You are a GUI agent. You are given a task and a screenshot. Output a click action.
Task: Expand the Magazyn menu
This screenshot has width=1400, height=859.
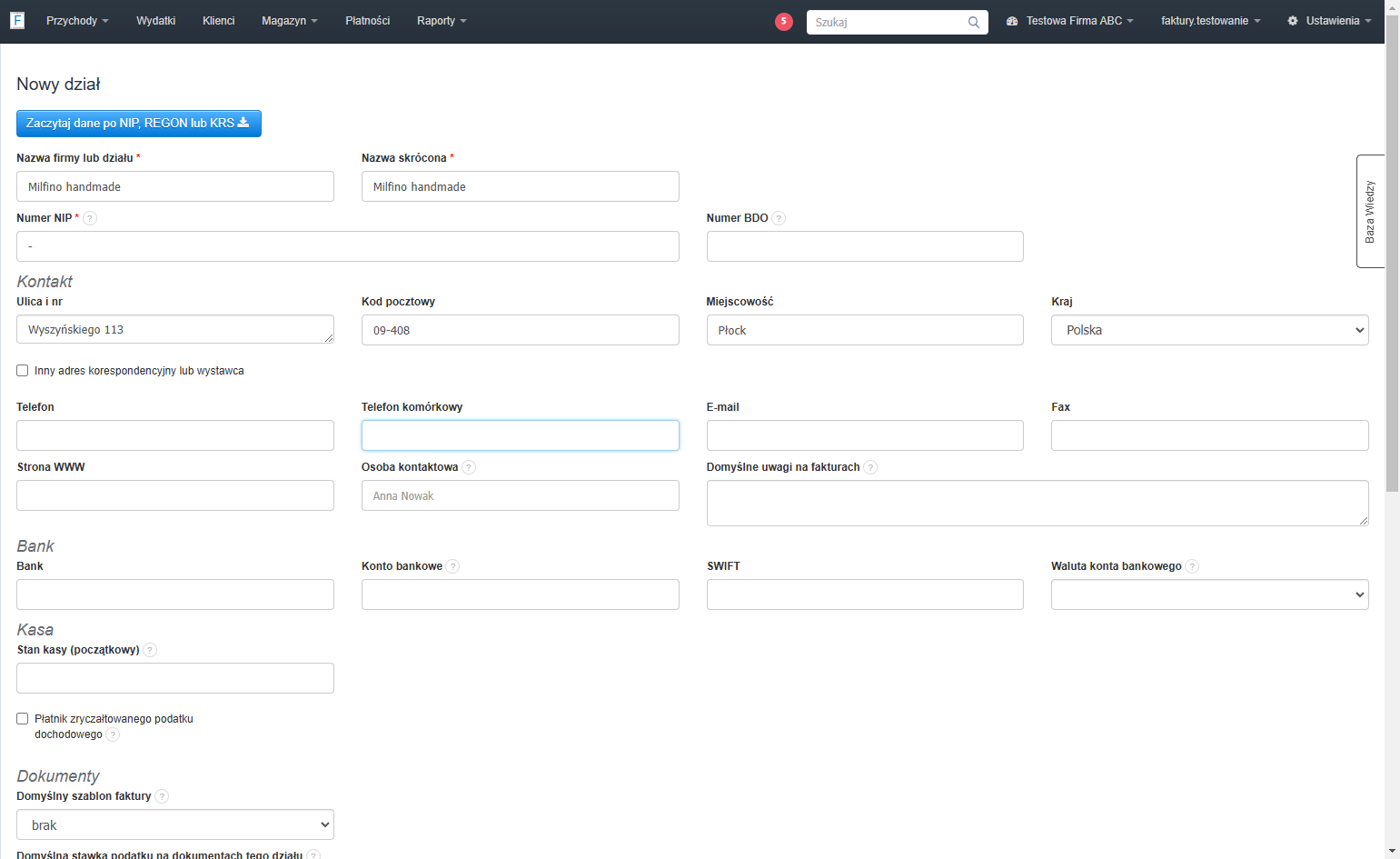click(290, 21)
